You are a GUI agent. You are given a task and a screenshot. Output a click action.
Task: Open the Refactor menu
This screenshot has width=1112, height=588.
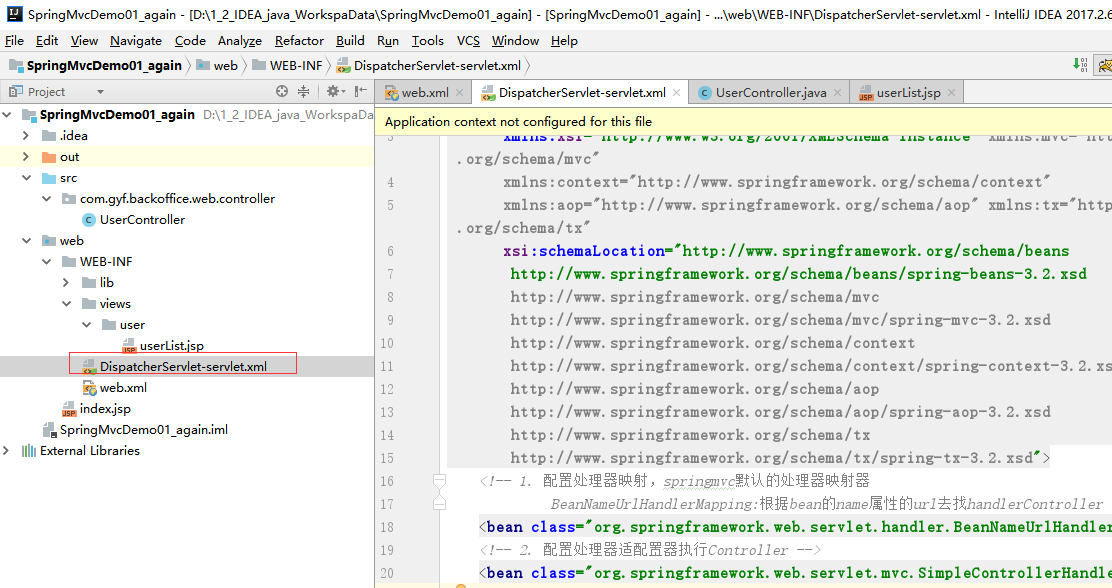coord(299,41)
